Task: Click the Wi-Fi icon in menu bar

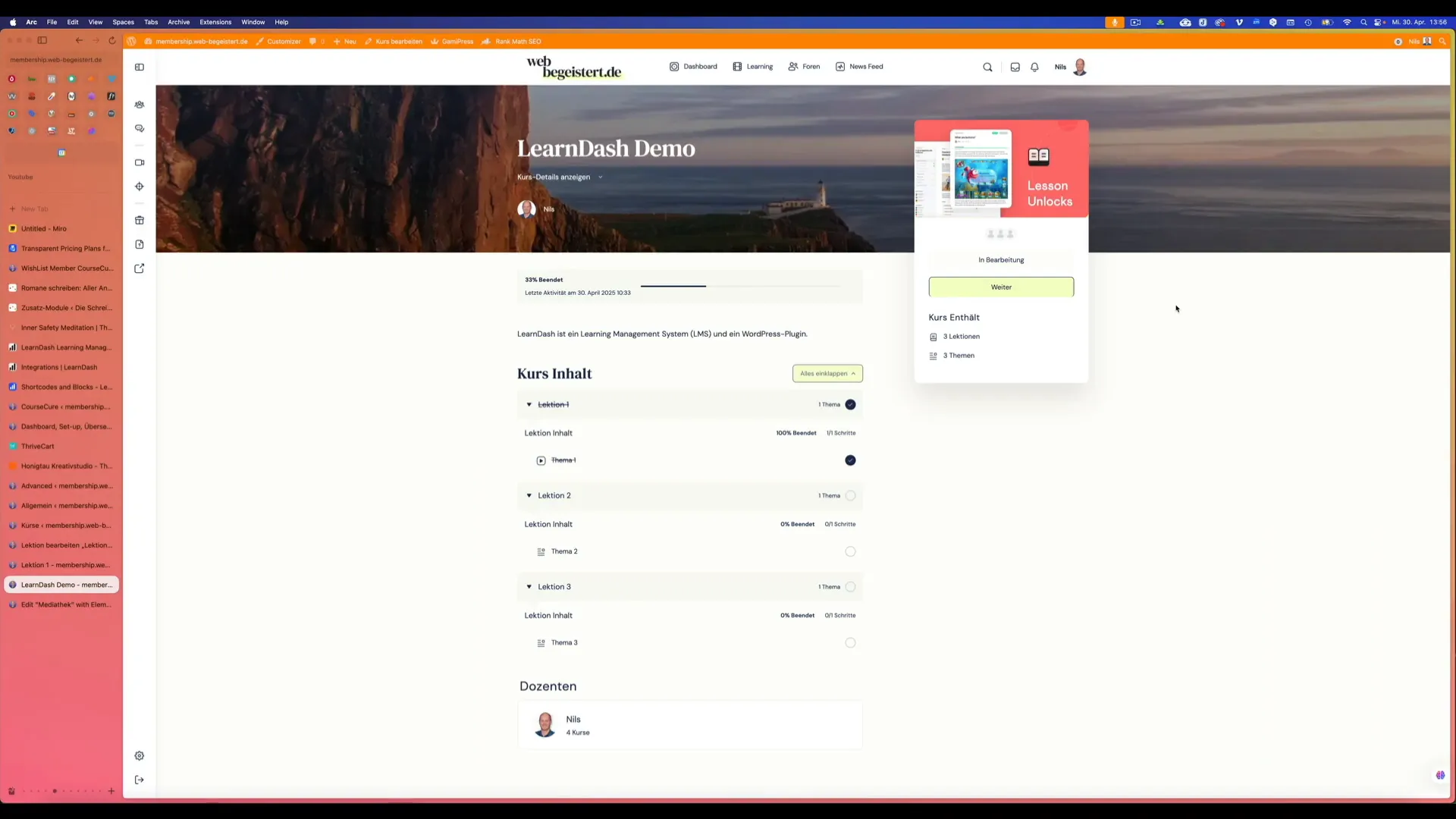Action: pos(1347,22)
